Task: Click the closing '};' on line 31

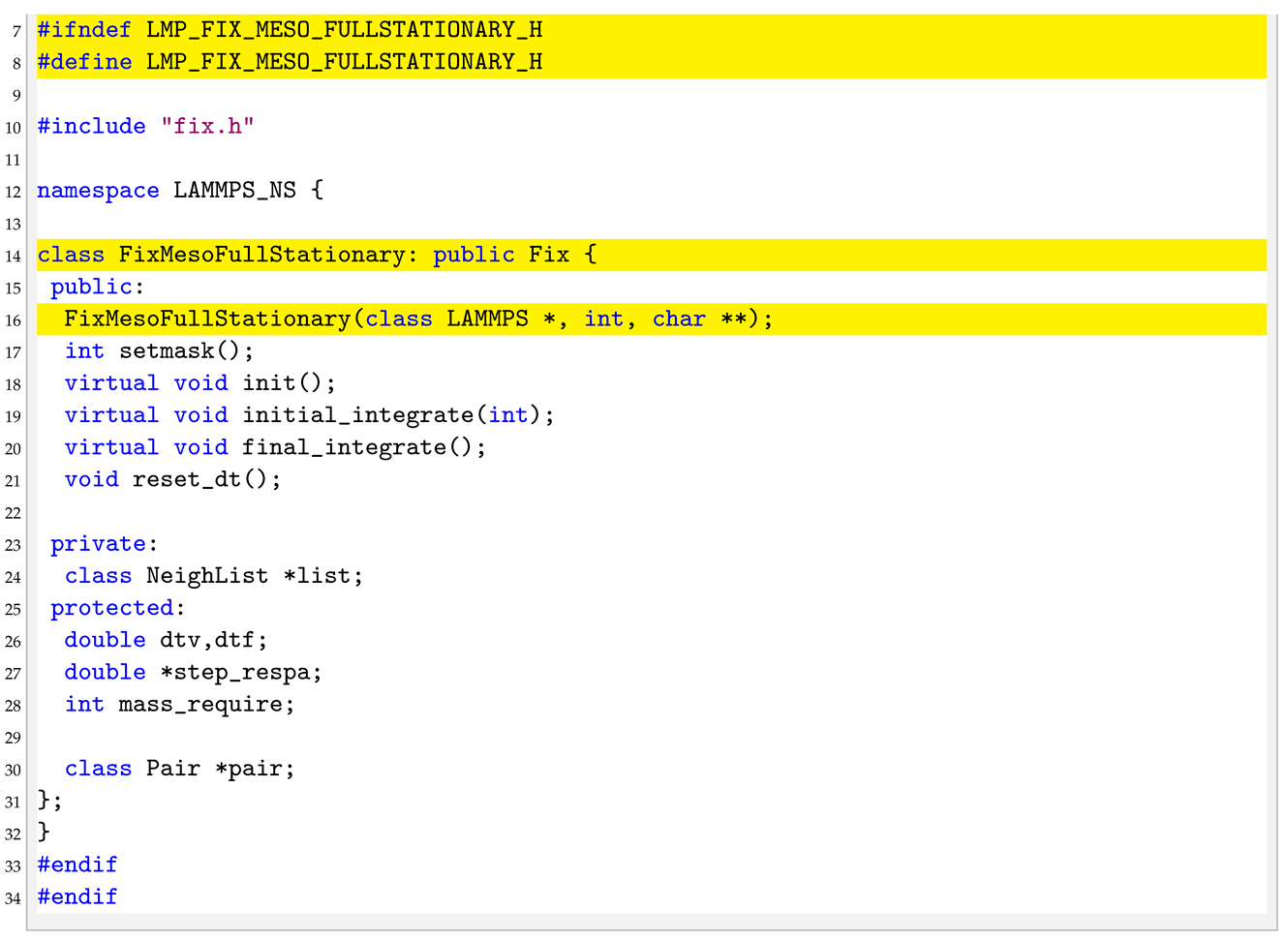Action: click(49, 801)
